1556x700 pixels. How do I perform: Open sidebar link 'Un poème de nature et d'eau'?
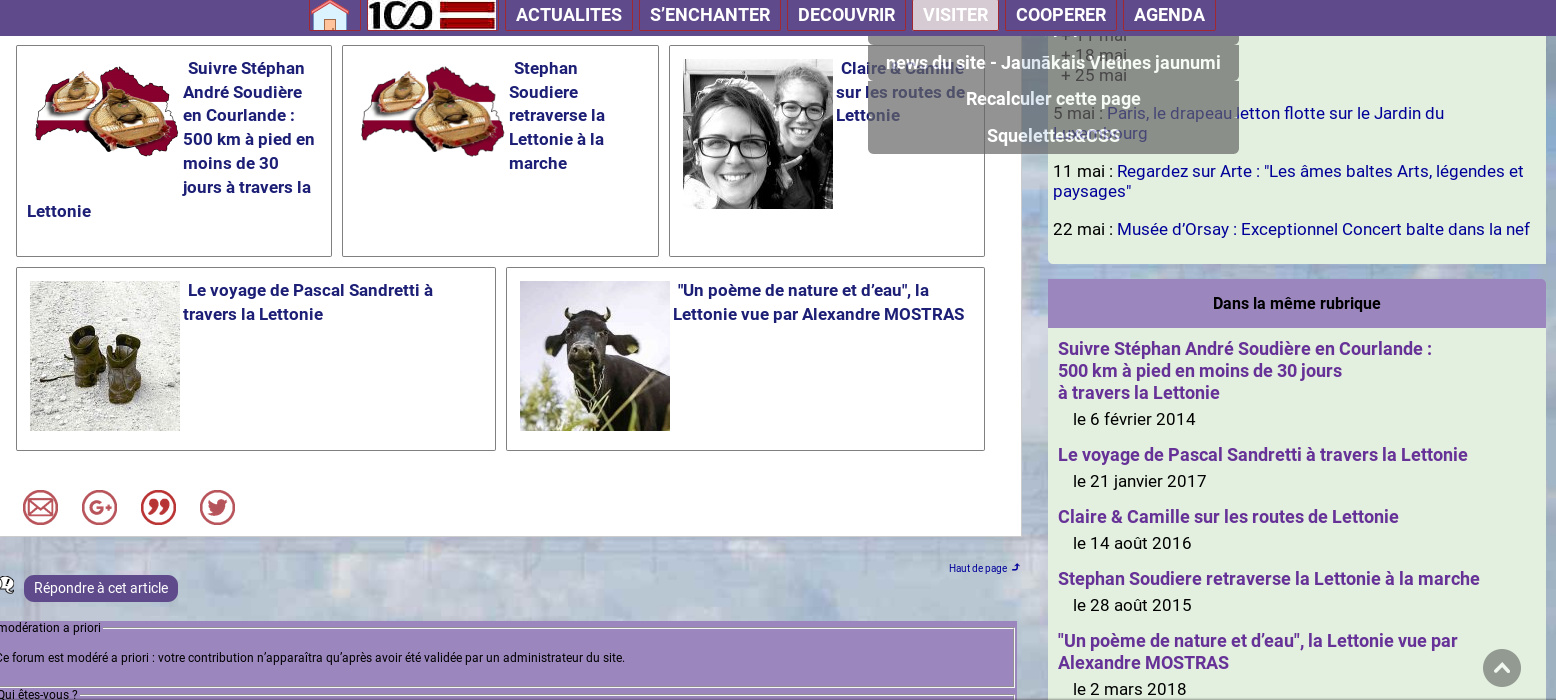coord(1258,652)
